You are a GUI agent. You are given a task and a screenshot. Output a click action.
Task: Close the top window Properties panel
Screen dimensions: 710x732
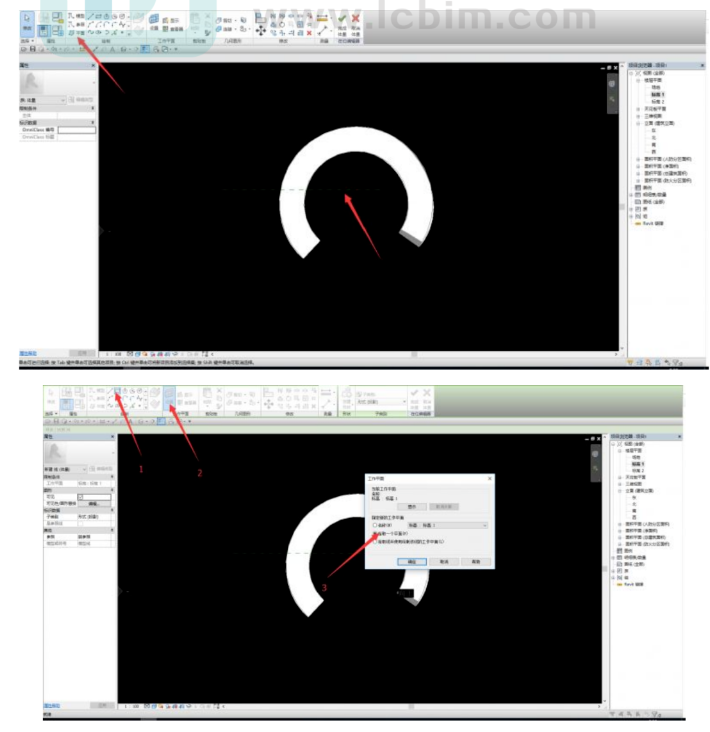(x=93, y=65)
